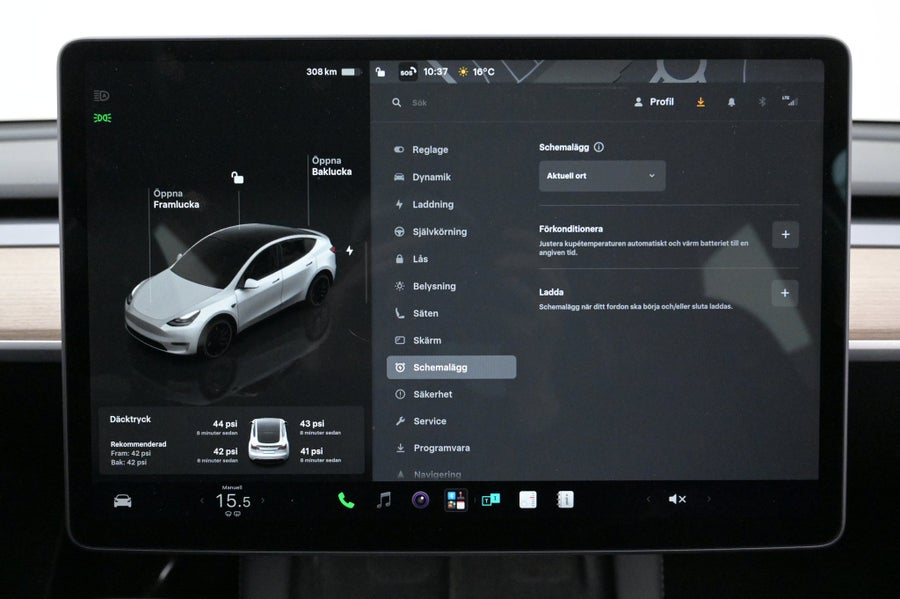Raise volume with right arrow
This screenshot has width=900, height=599.
709,499
